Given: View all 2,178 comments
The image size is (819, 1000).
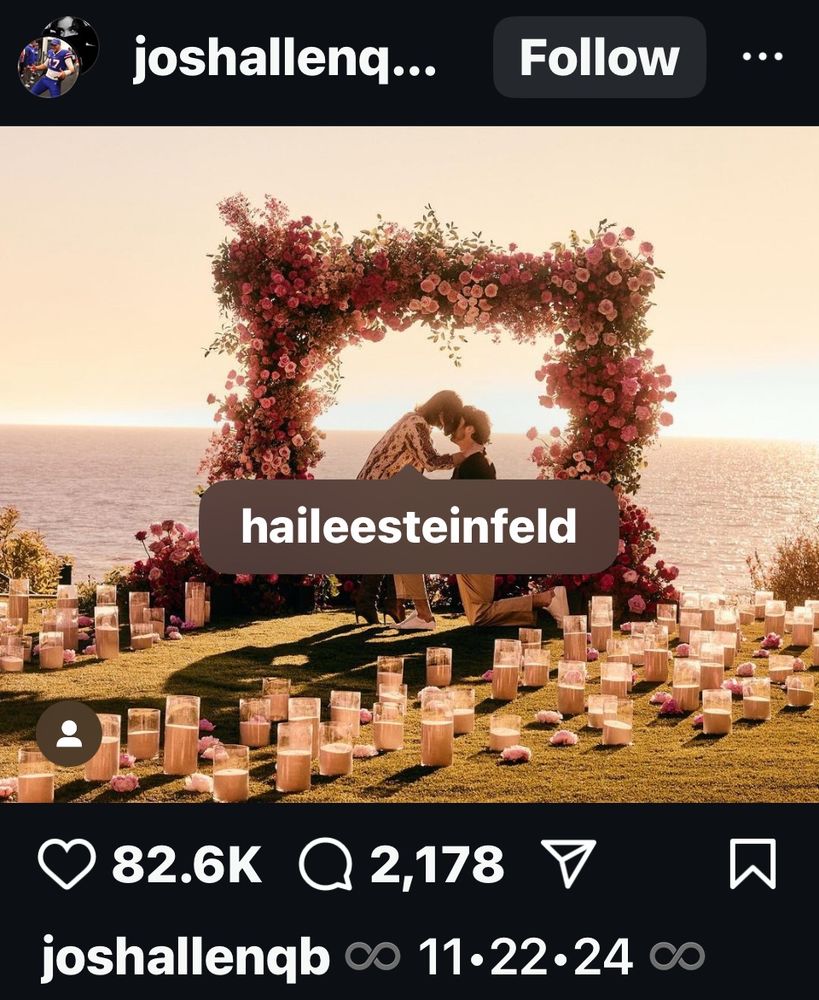Looking at the screenshot, I should [x=438, y=865].
